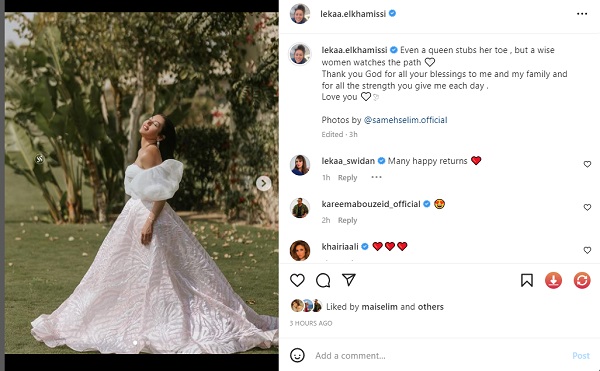Open khairiaali's profile avatar
600x371 pixels.
(300, 251)
